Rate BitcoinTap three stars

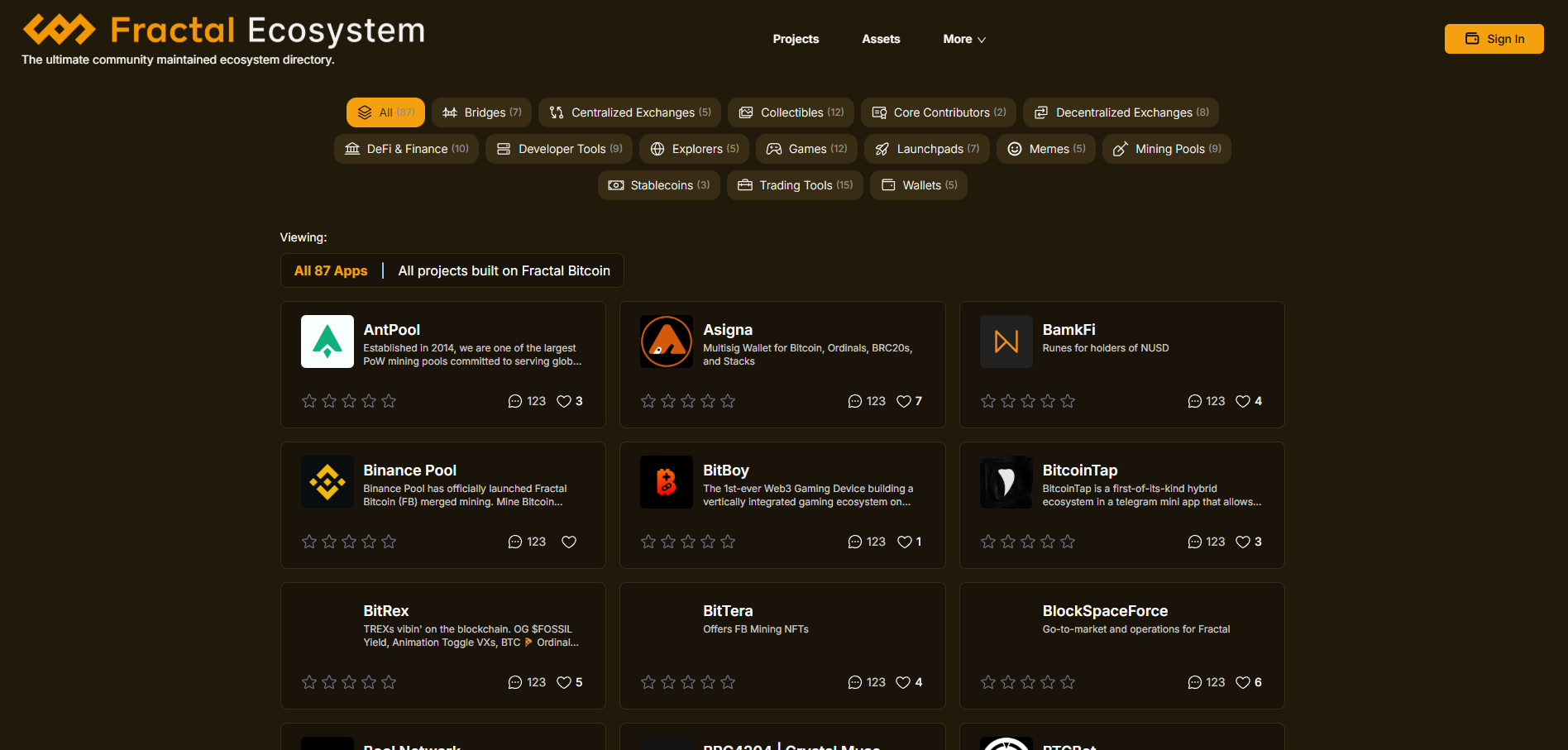(x=1028, y=542)
